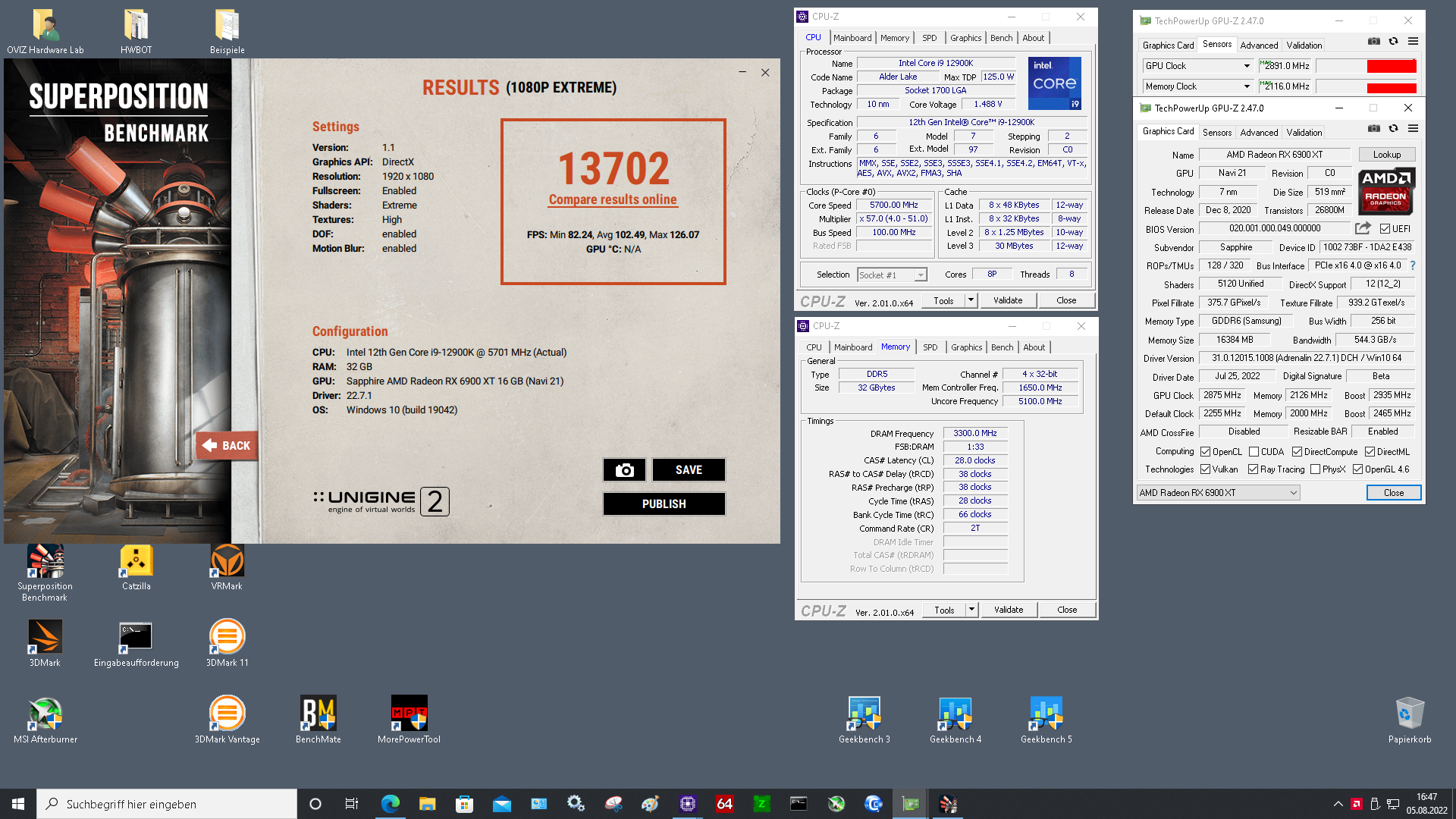Open the Papierkorb recycle bin

(1410, 720)
